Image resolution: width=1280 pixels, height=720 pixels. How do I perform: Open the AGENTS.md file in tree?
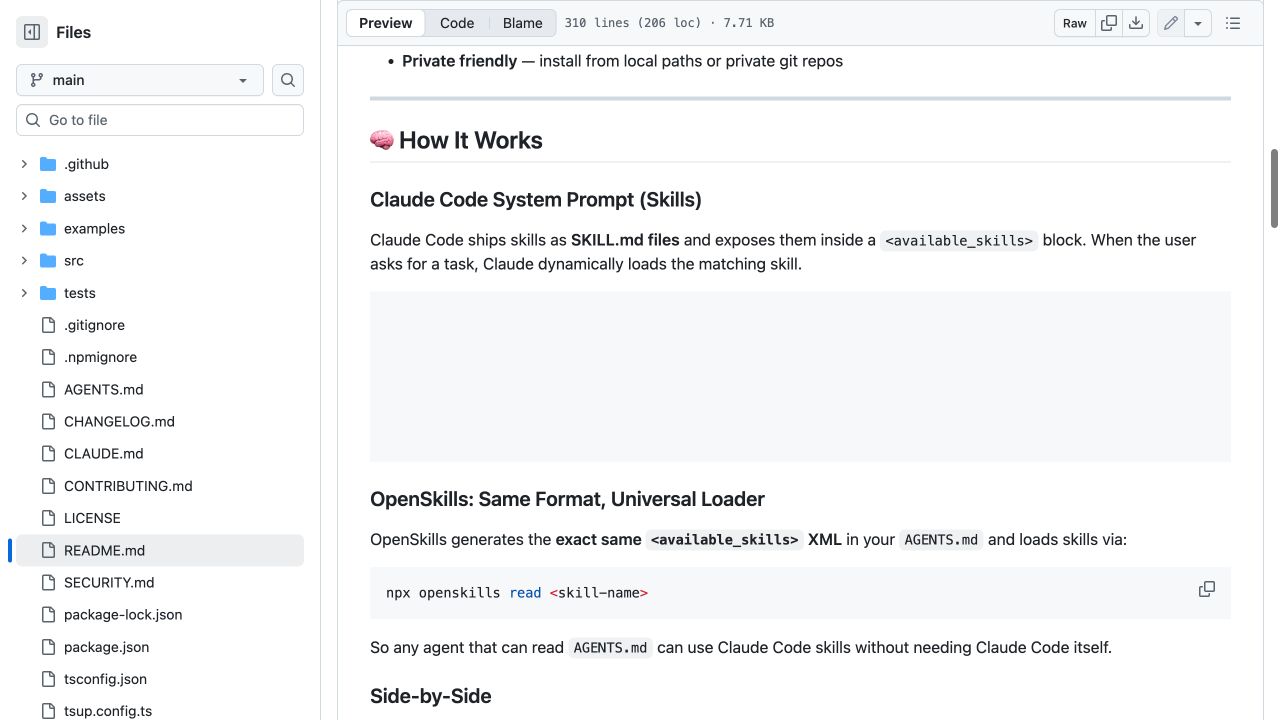click(x=104, y=389)
